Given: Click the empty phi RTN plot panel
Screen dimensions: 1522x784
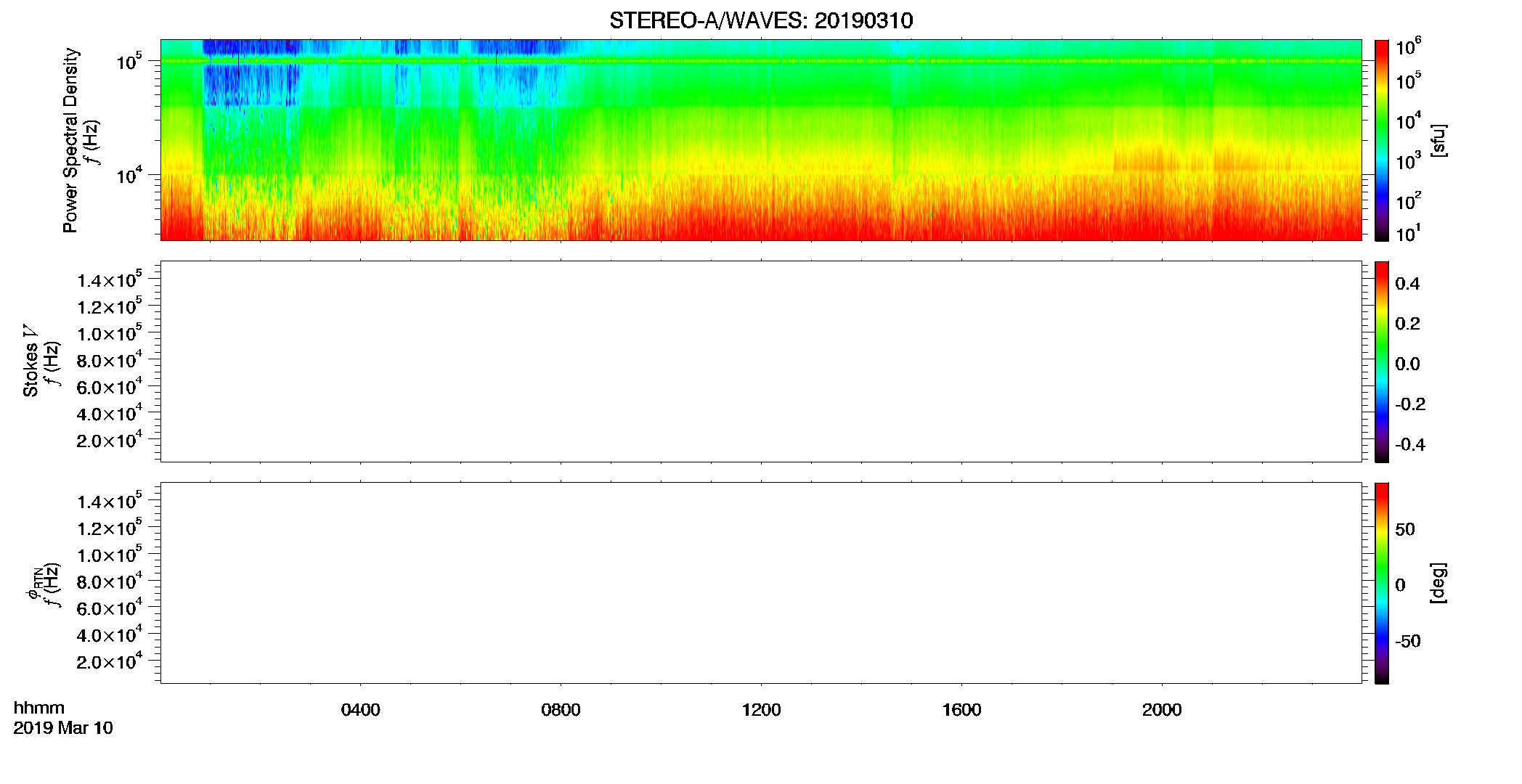Looking at the screenshot, I should pyautogui.click(x=761, y=583).
